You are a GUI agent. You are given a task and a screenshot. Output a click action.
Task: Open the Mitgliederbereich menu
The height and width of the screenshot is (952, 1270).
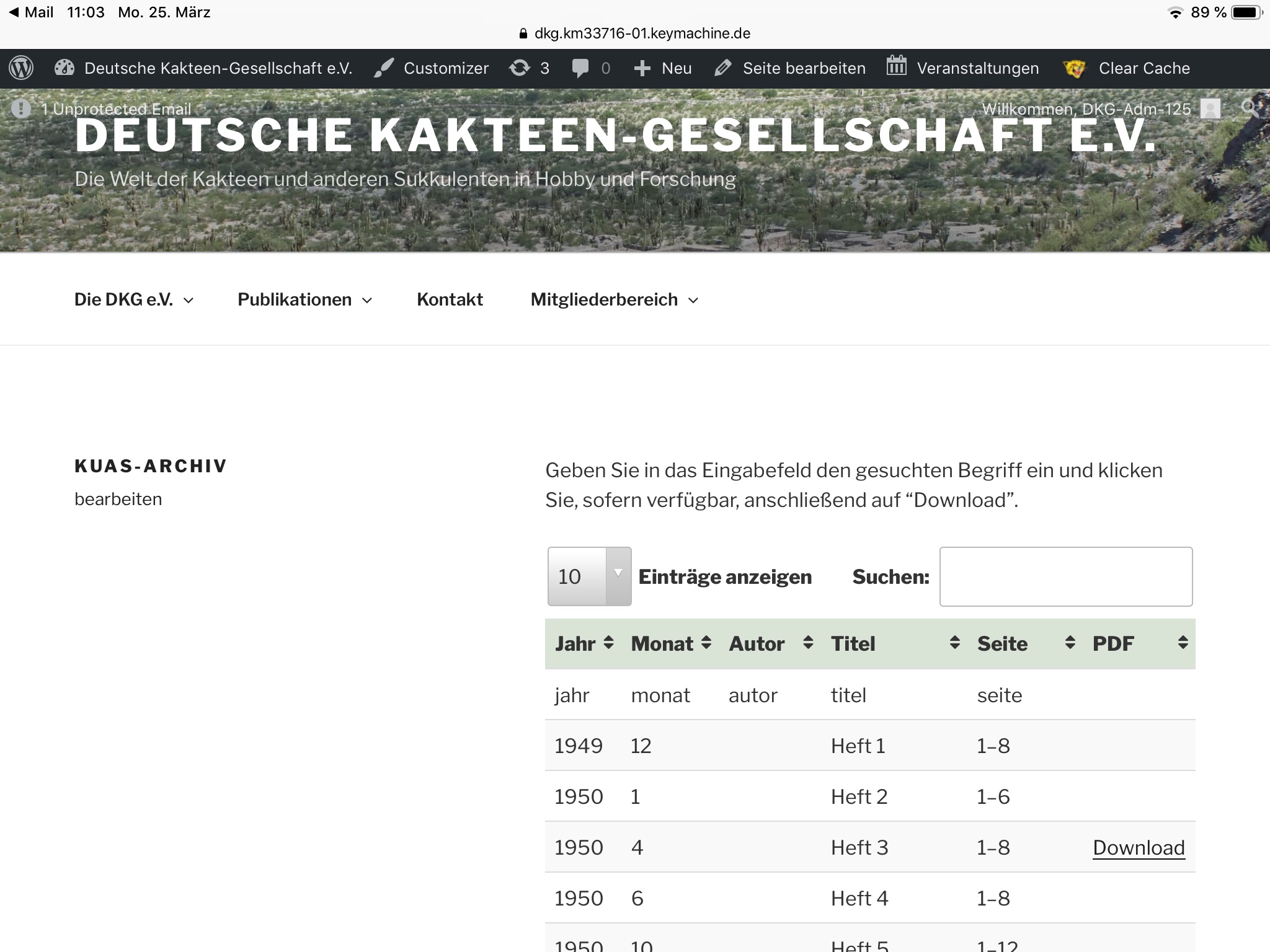click(615, 300)
